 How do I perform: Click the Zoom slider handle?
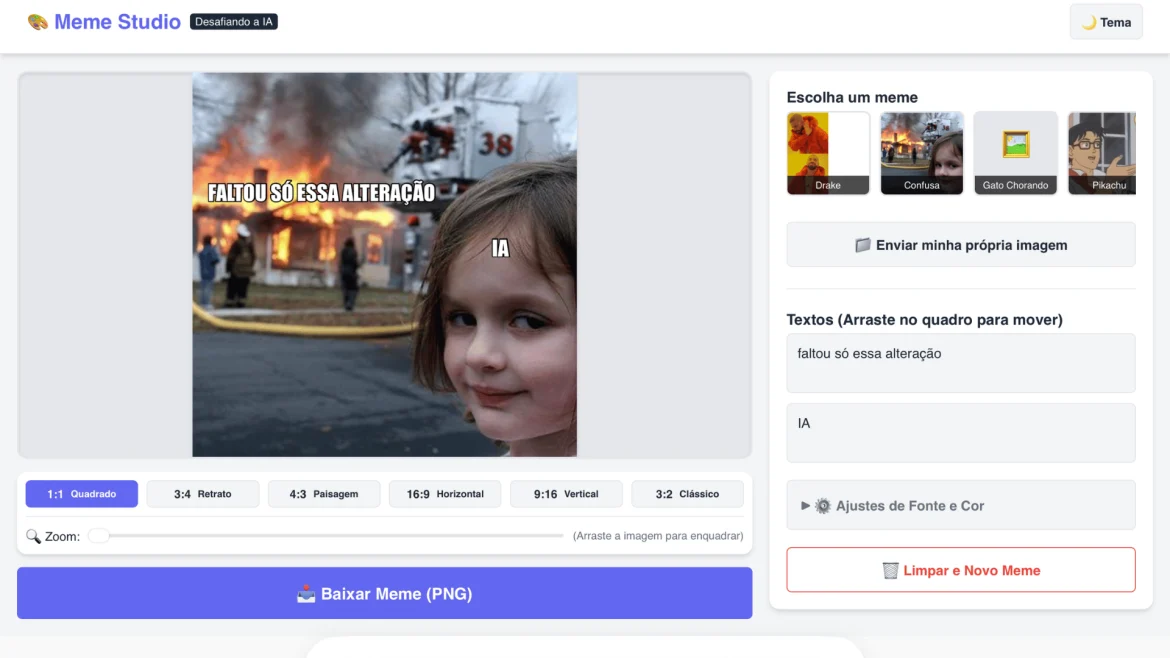click(98, 536)
